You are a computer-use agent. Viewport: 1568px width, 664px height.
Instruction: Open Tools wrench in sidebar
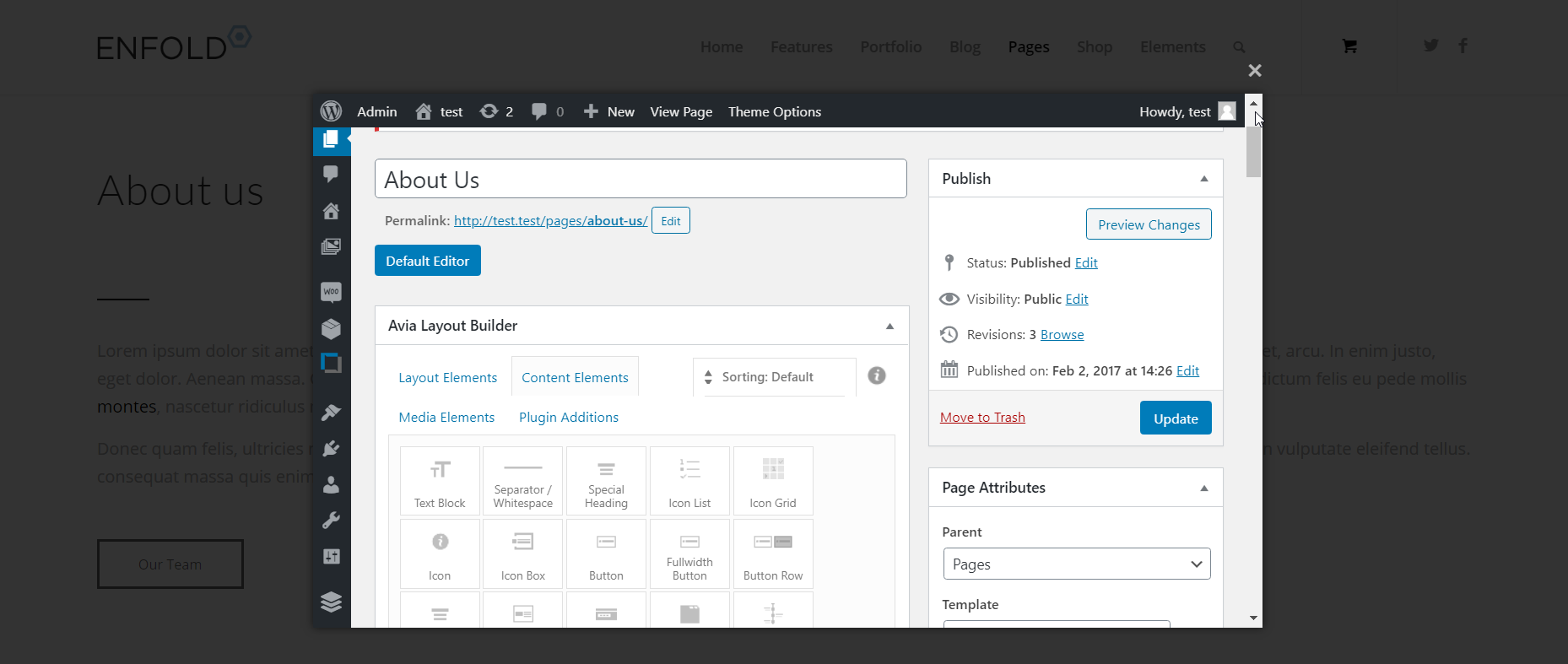331,520
